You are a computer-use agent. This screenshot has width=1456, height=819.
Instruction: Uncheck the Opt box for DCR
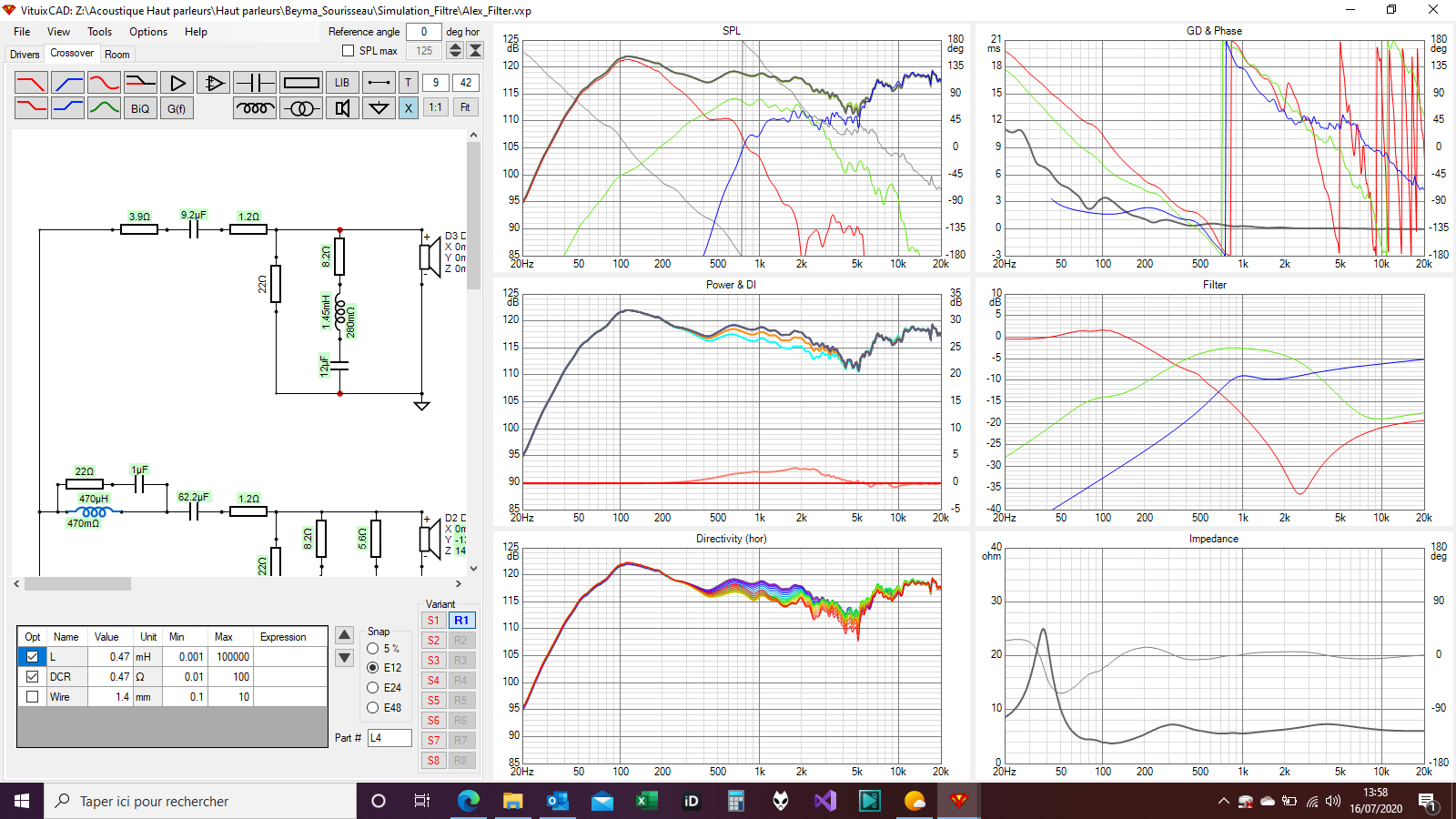(33, 677)
